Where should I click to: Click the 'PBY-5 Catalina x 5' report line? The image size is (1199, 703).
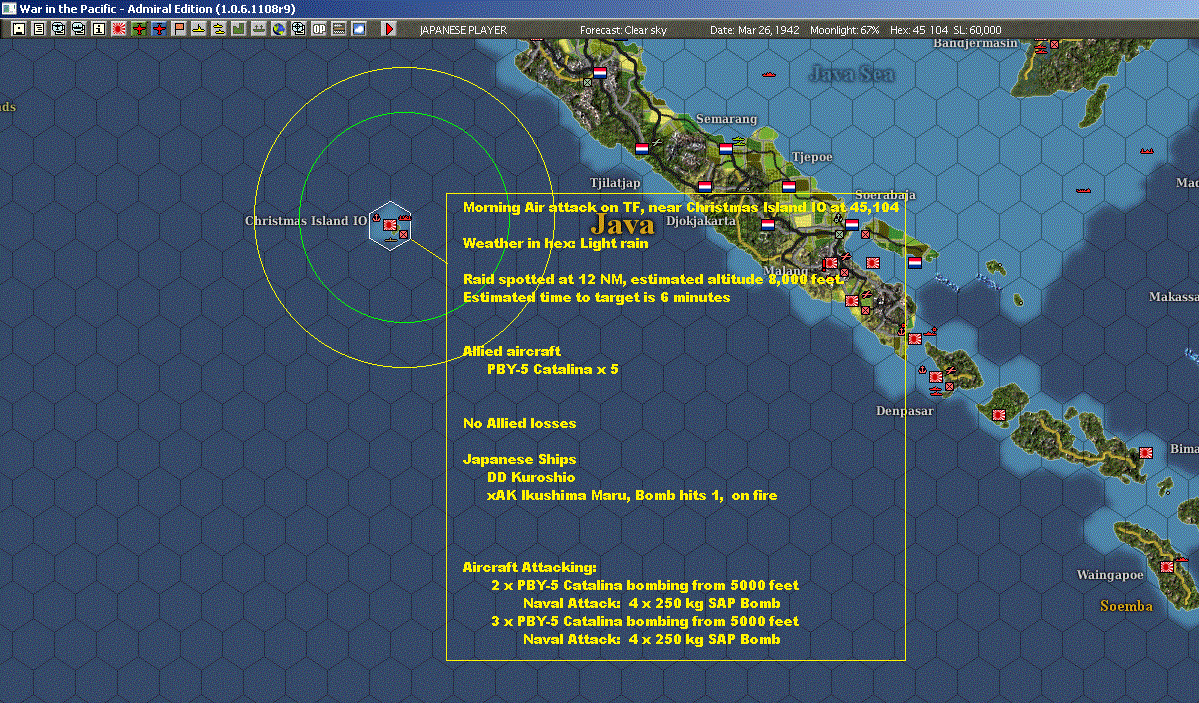(553, 369)
